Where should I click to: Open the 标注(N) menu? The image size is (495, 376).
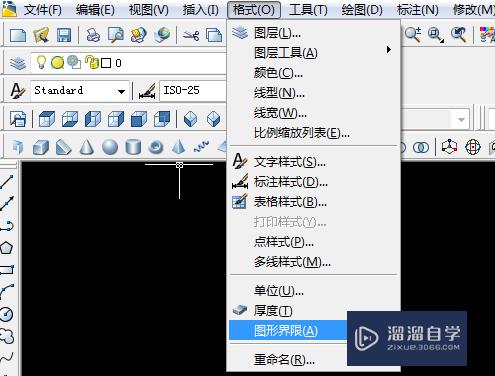(x=417, y=10)
